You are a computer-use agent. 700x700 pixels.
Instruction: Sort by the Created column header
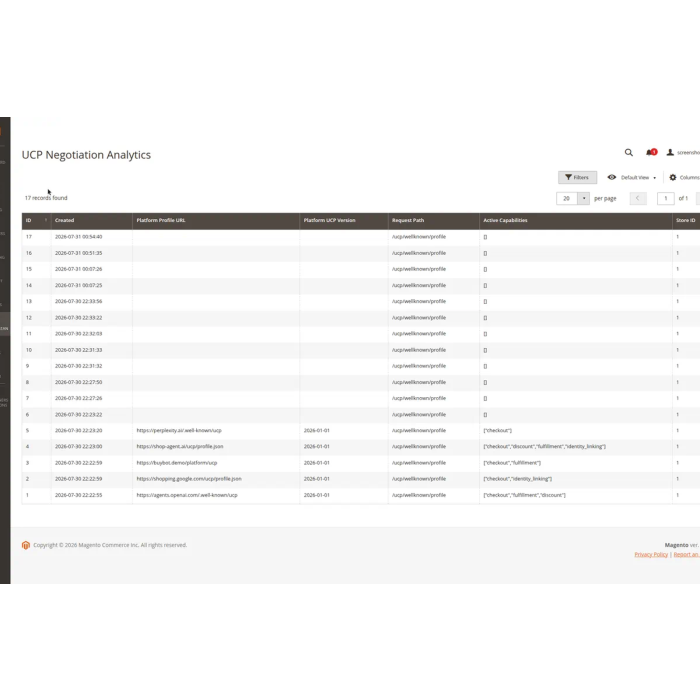[92, 221]
